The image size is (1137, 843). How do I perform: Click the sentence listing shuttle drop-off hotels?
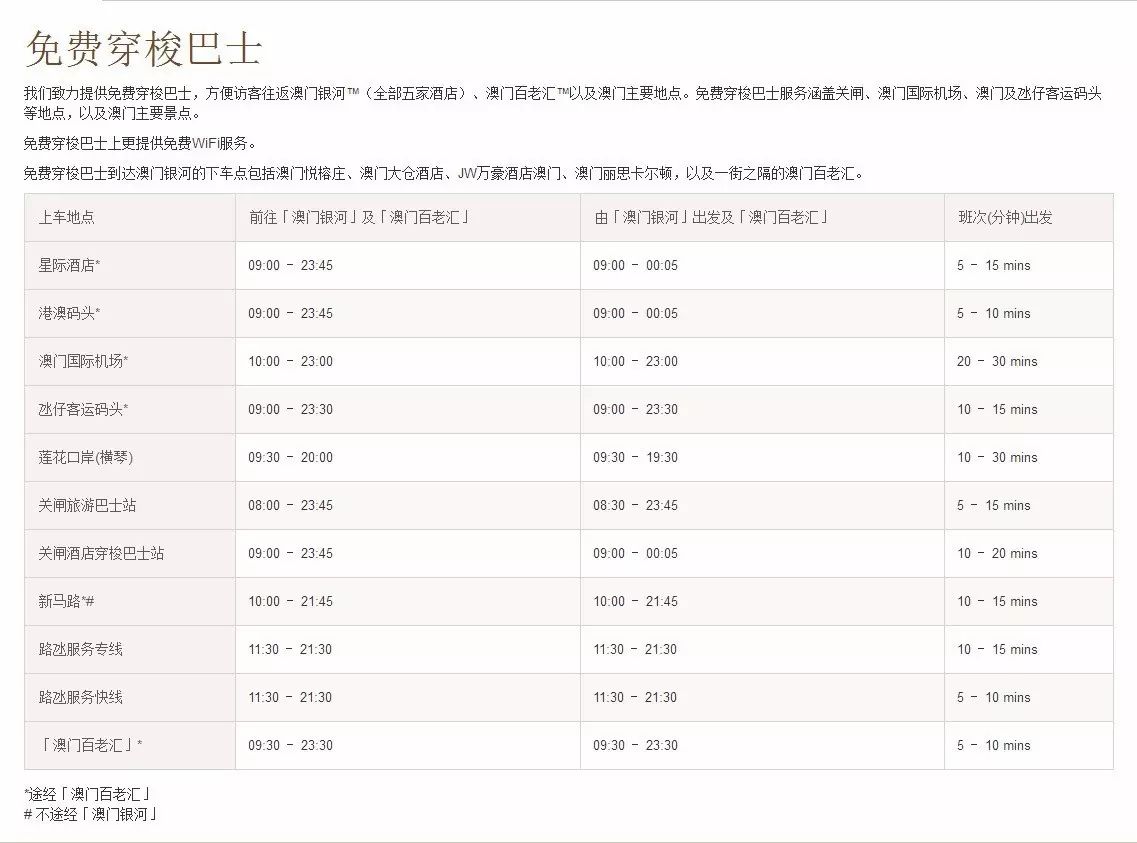tap(444, 173)
